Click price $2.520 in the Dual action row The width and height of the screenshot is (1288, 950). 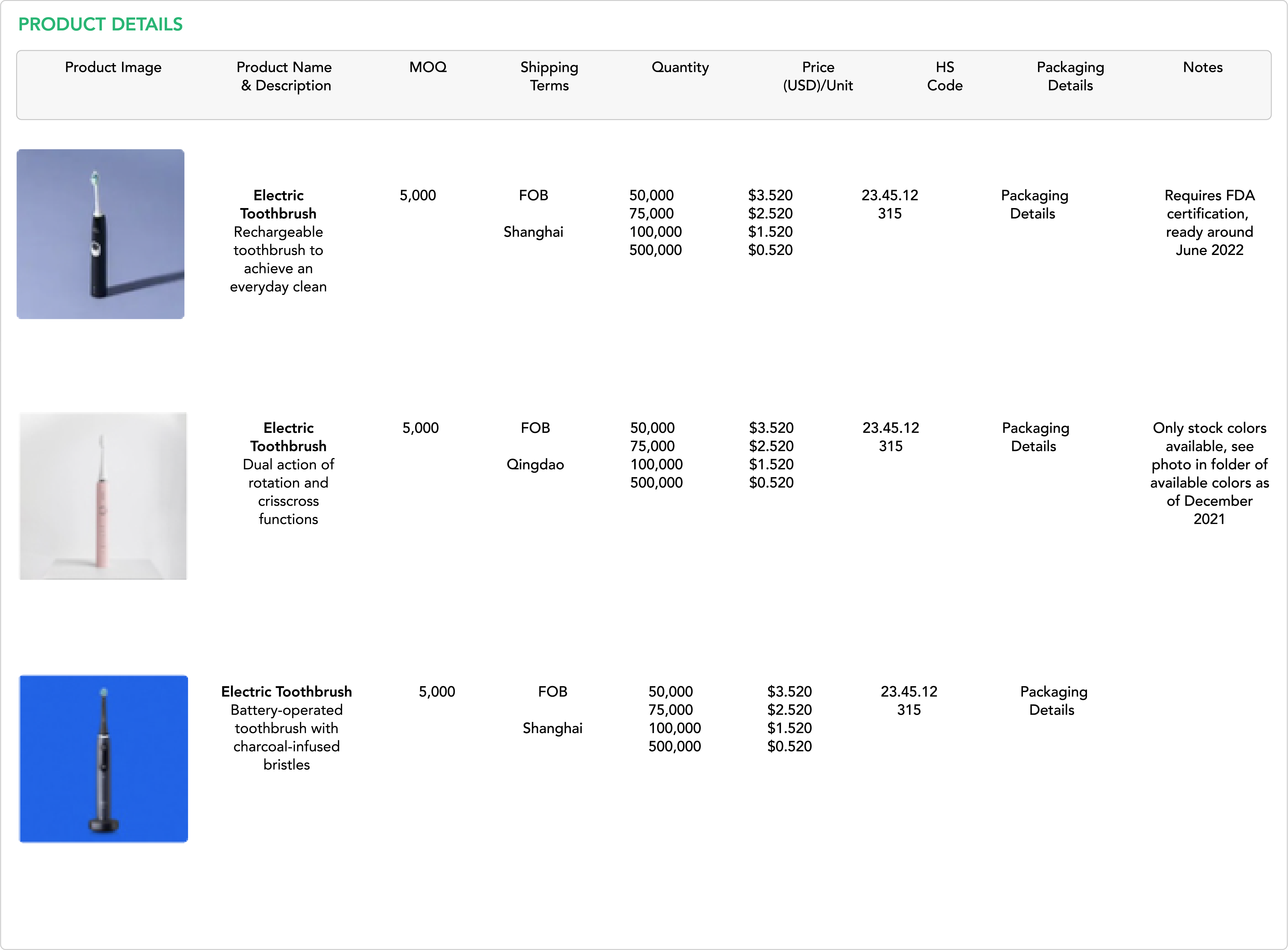pos(771,446)
